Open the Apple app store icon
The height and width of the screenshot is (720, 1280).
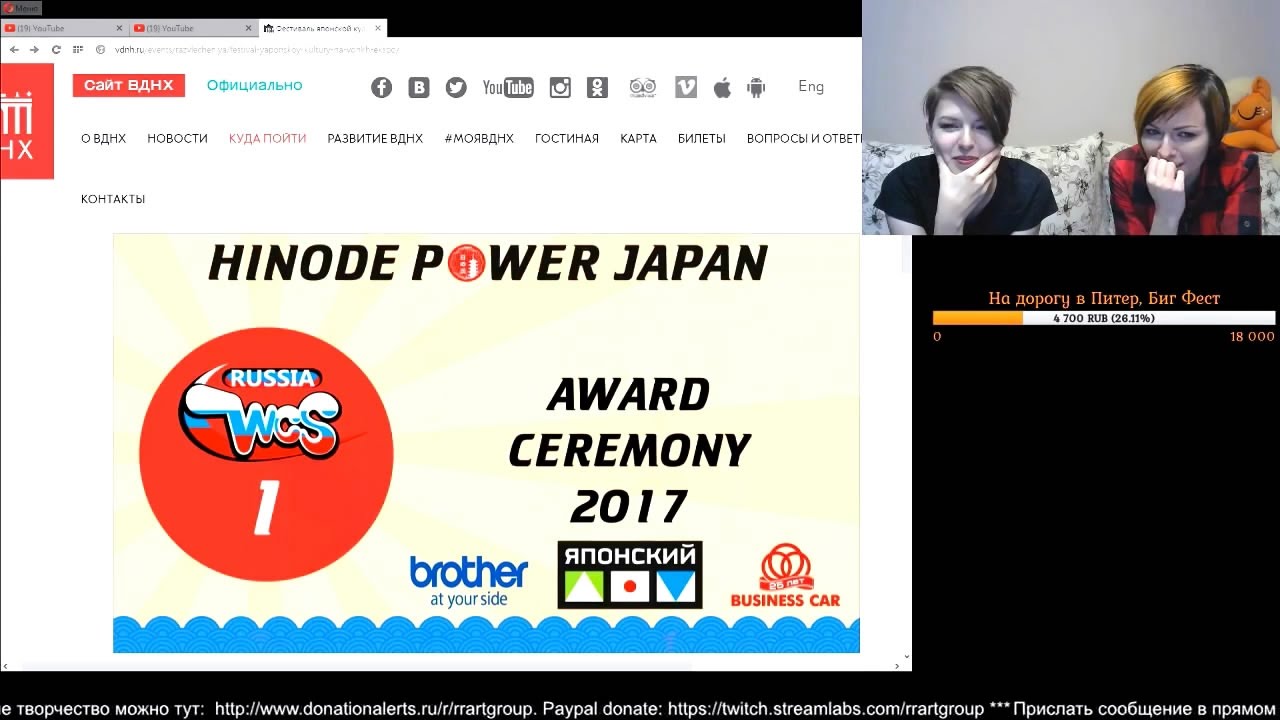[x=722, y=87]
